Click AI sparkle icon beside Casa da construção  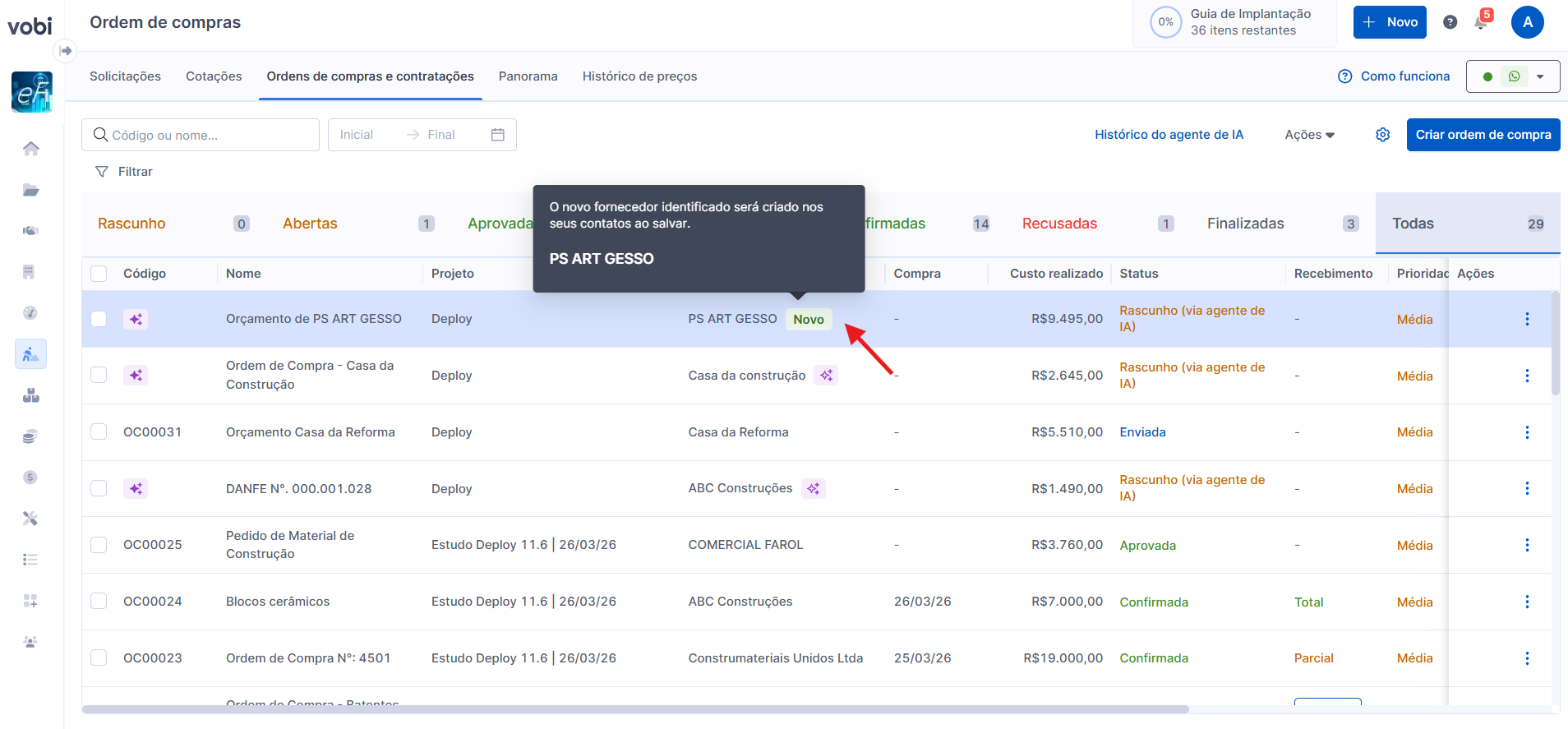tap(826, 376)
